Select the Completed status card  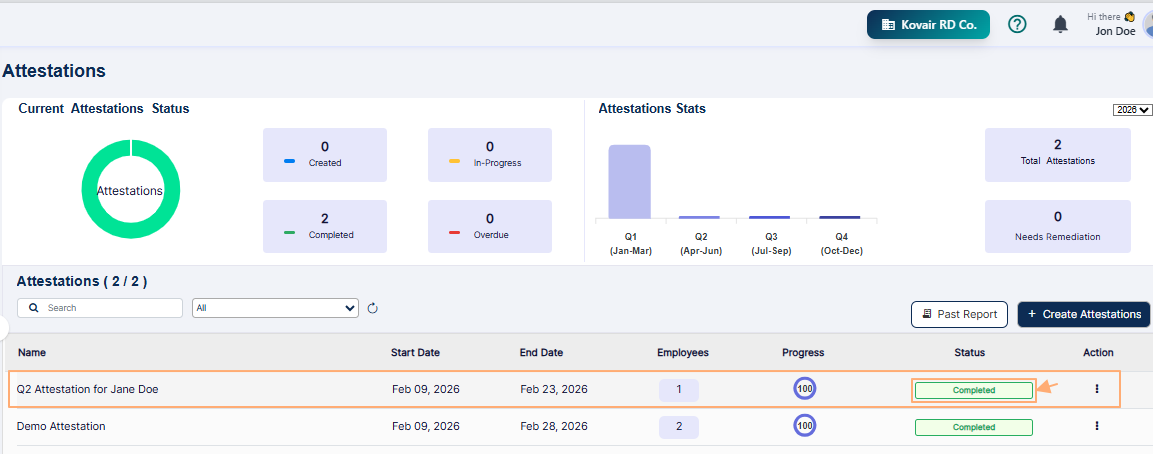point(325,226)
